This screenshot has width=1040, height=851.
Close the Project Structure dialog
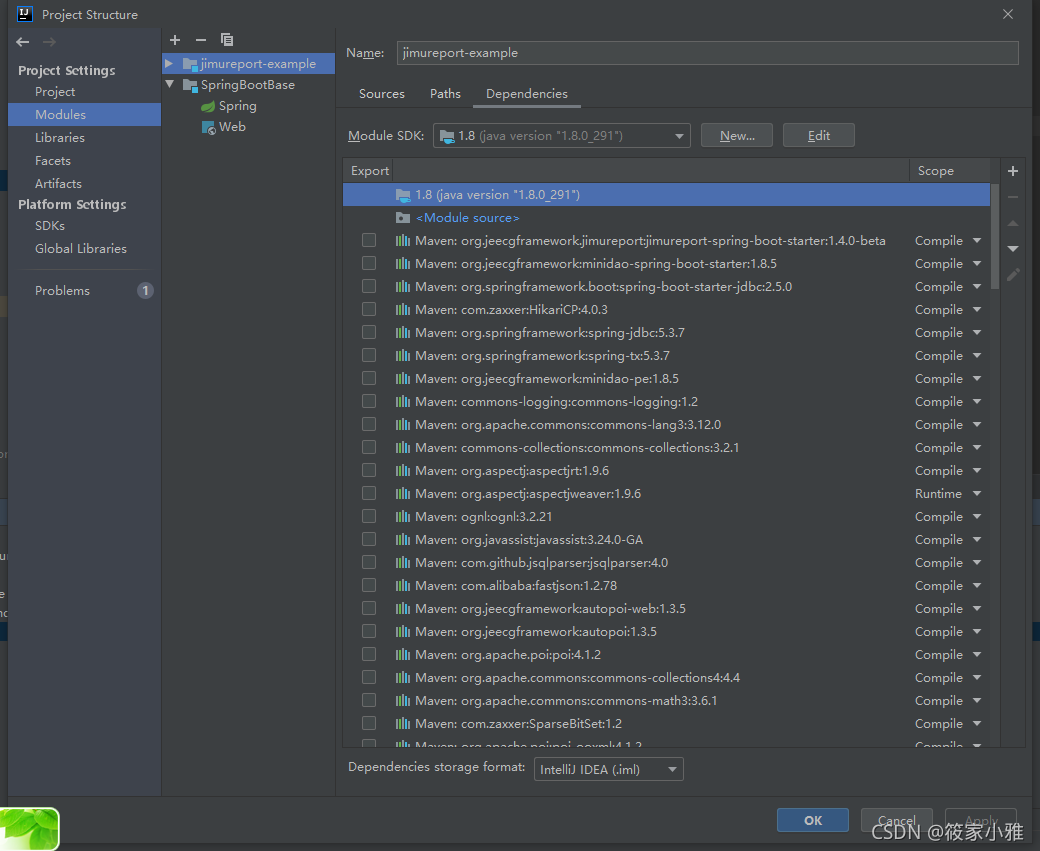click(x=1008, y=14)
